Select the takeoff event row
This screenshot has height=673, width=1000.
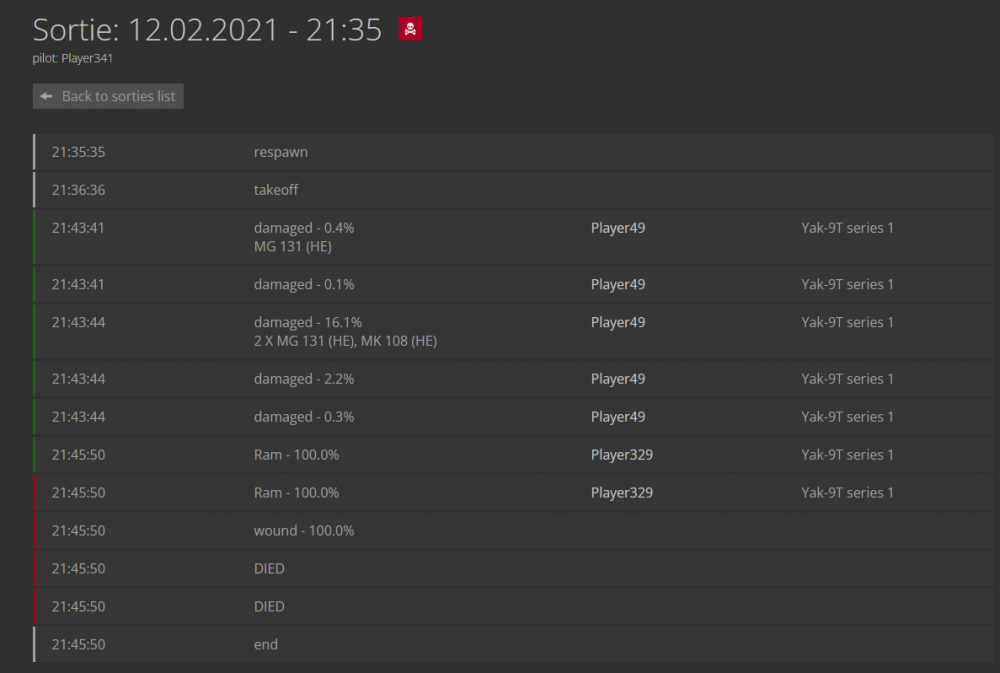point(276,190)
